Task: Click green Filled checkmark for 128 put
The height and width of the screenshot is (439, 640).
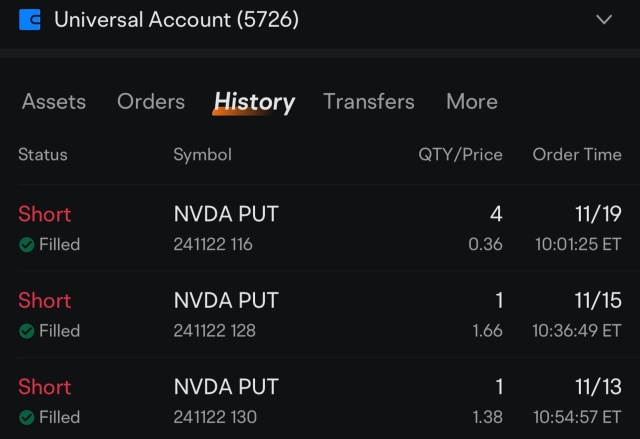Action: pos(27,331)
